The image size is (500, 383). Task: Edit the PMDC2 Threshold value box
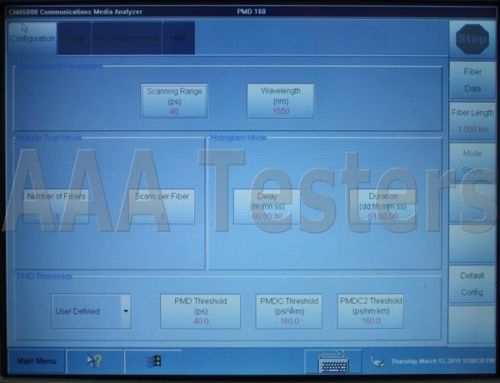tap(371, 311)
